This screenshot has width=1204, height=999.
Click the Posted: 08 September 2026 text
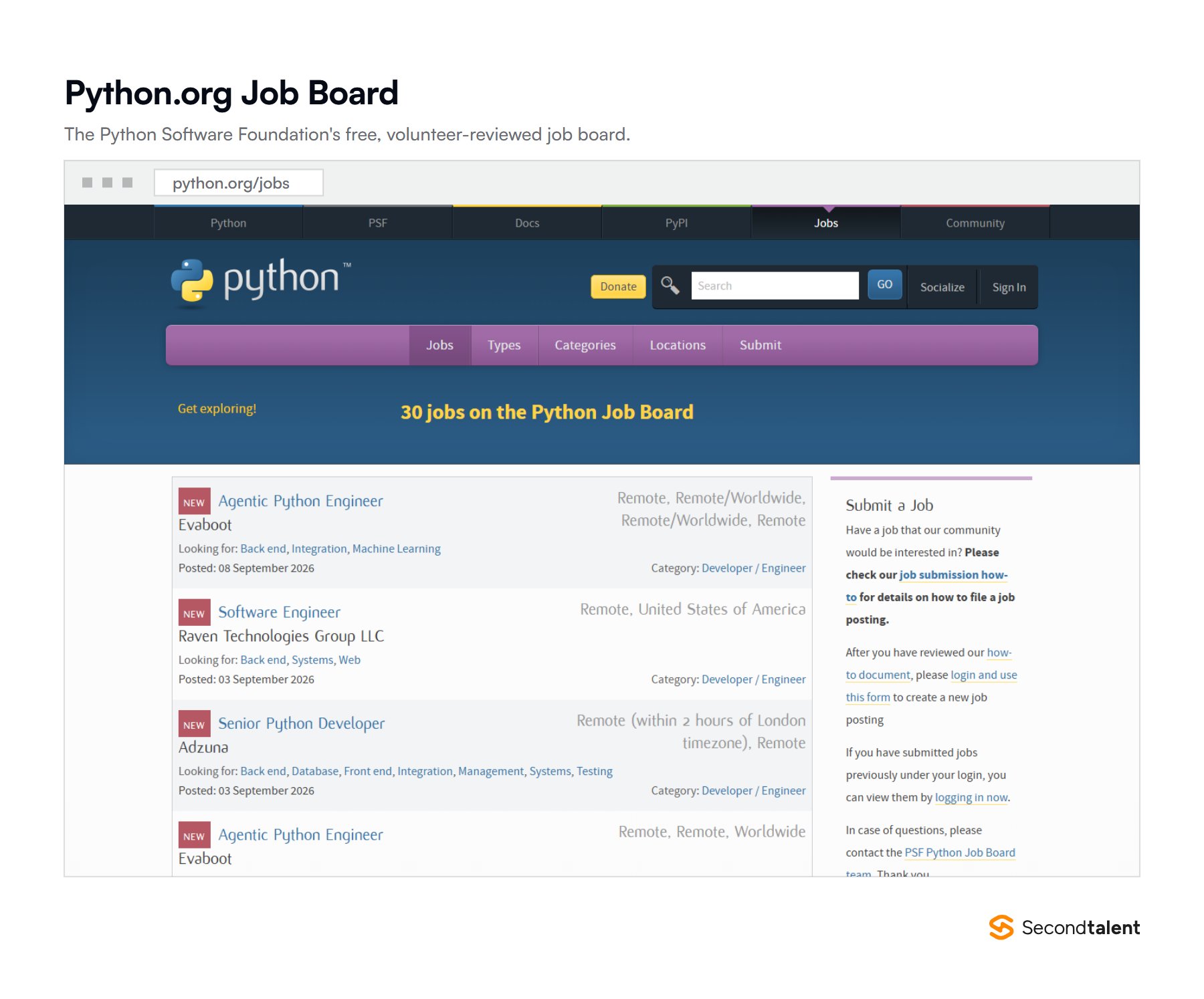tap(246, 568)
